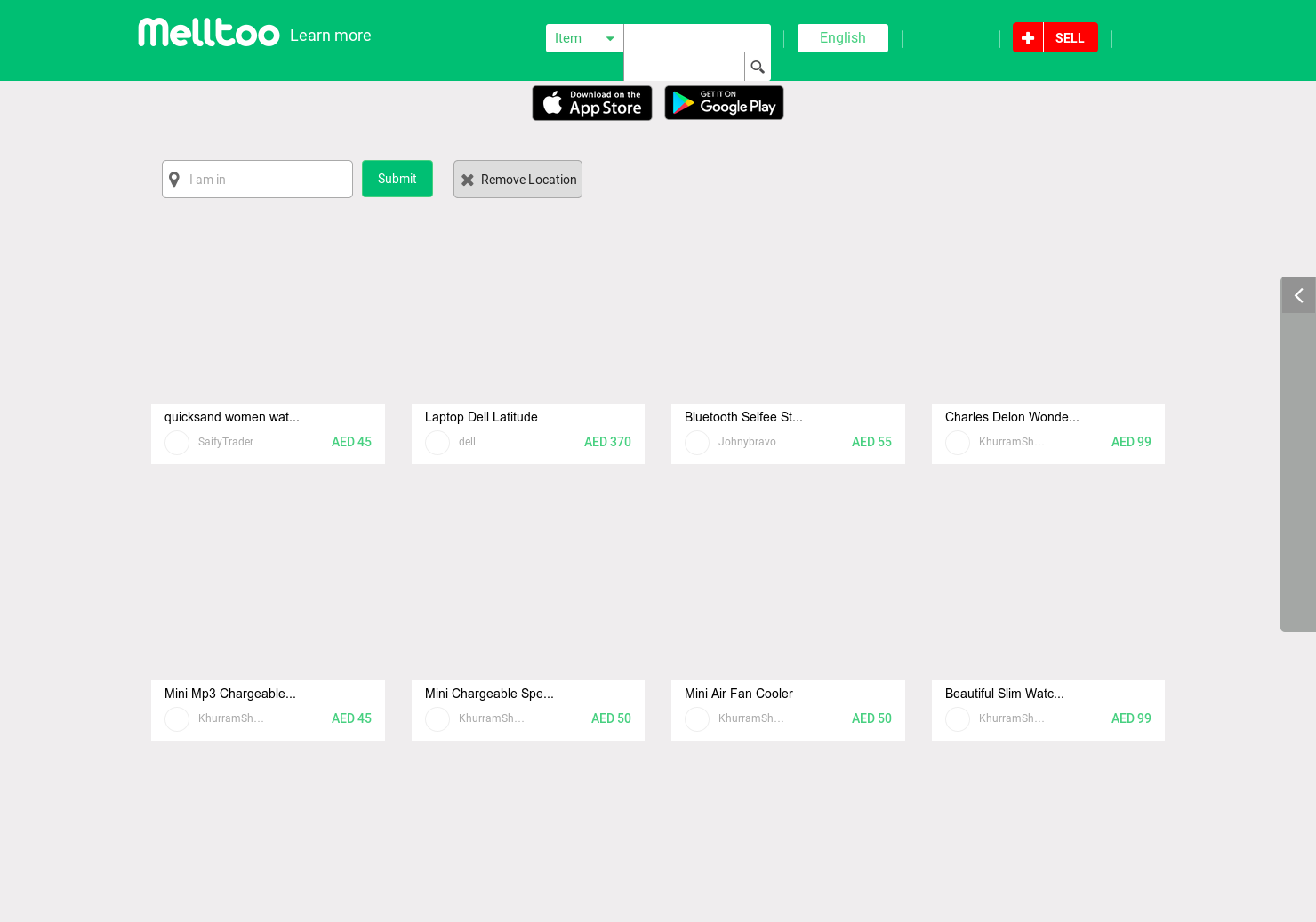Click Johnybravo's profile avatar
The image size is (1316, 922).
697,442
